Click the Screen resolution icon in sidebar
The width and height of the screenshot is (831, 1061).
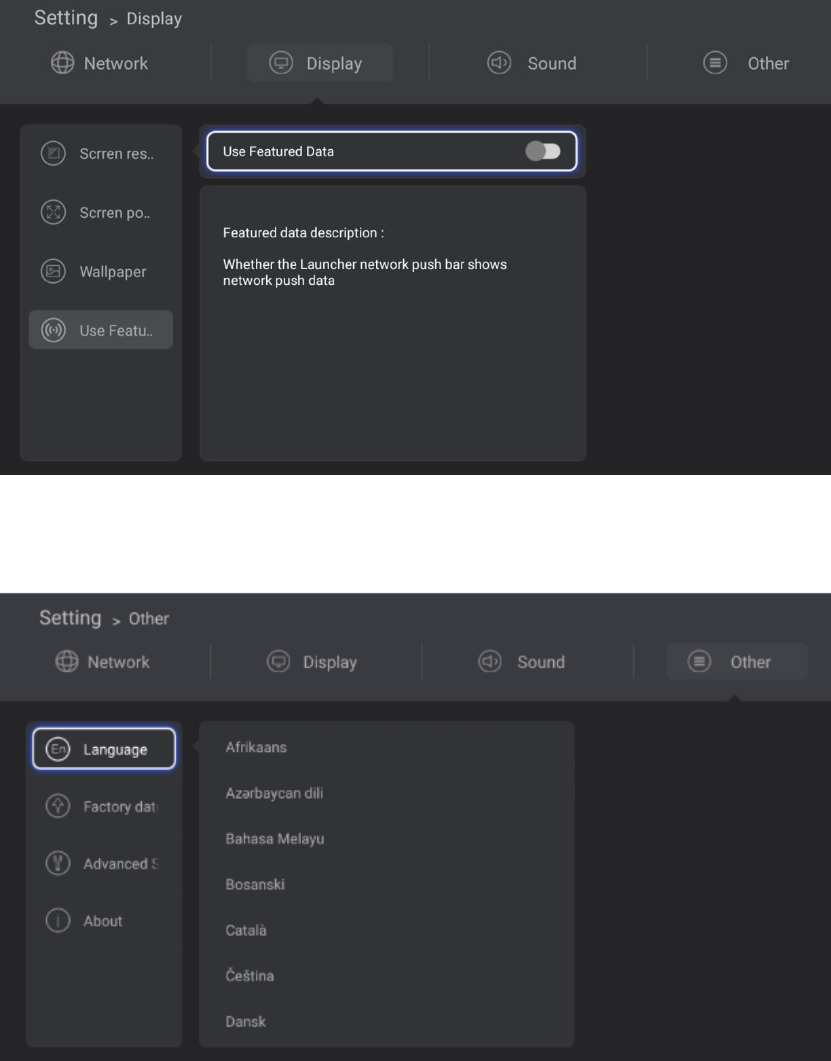click(x=51, y=155)
